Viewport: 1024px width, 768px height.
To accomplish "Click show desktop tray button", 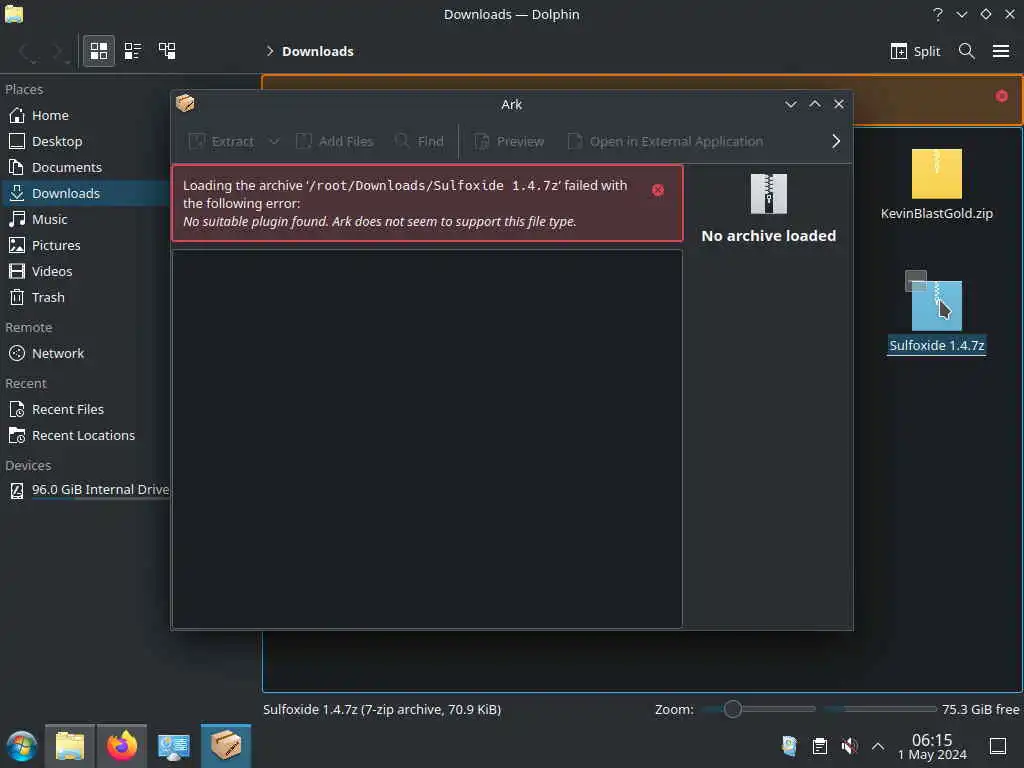I will coord(998,746).
